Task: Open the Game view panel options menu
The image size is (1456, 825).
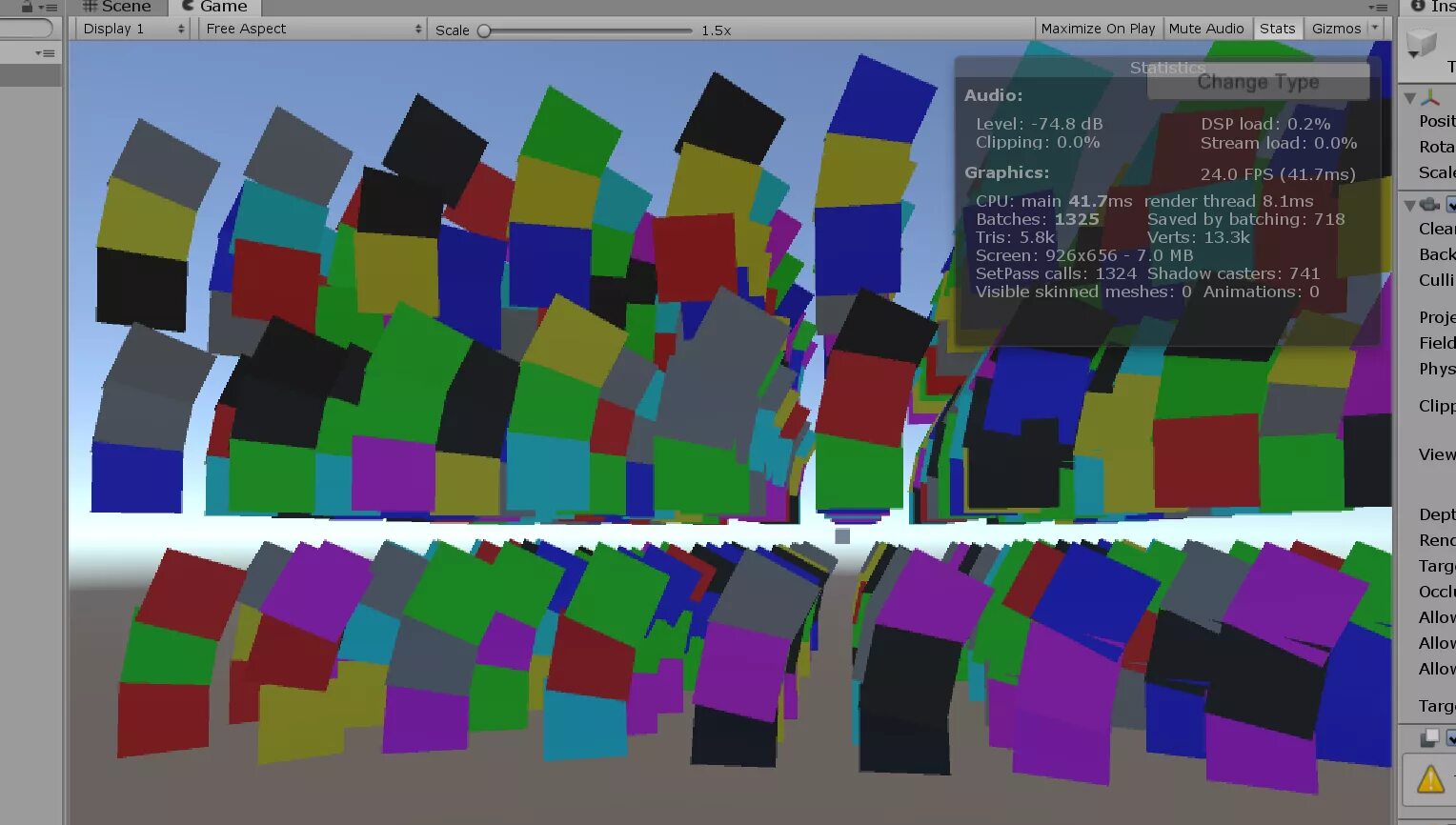Action: click(x=1378, y=7)
